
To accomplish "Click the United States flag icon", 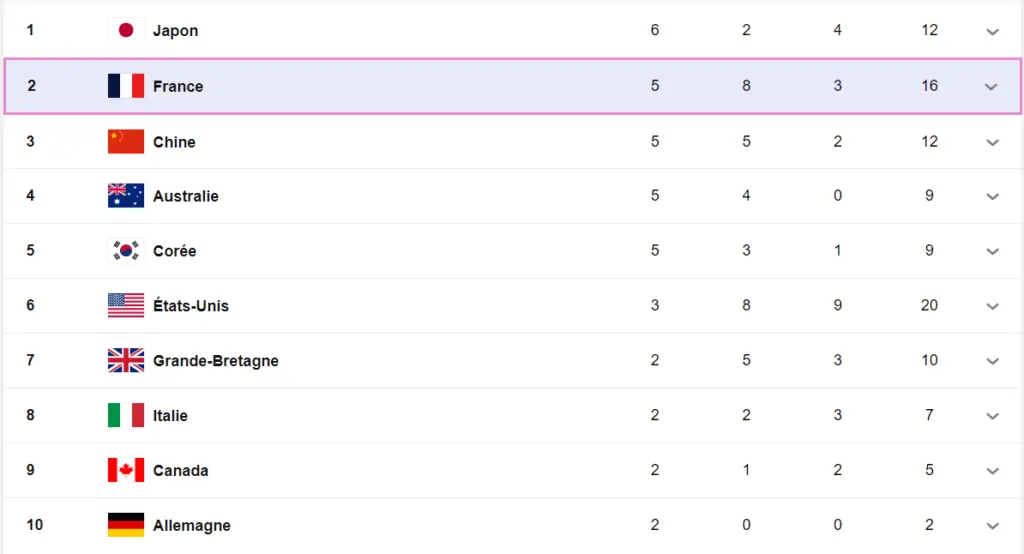I will coord(126,306).
